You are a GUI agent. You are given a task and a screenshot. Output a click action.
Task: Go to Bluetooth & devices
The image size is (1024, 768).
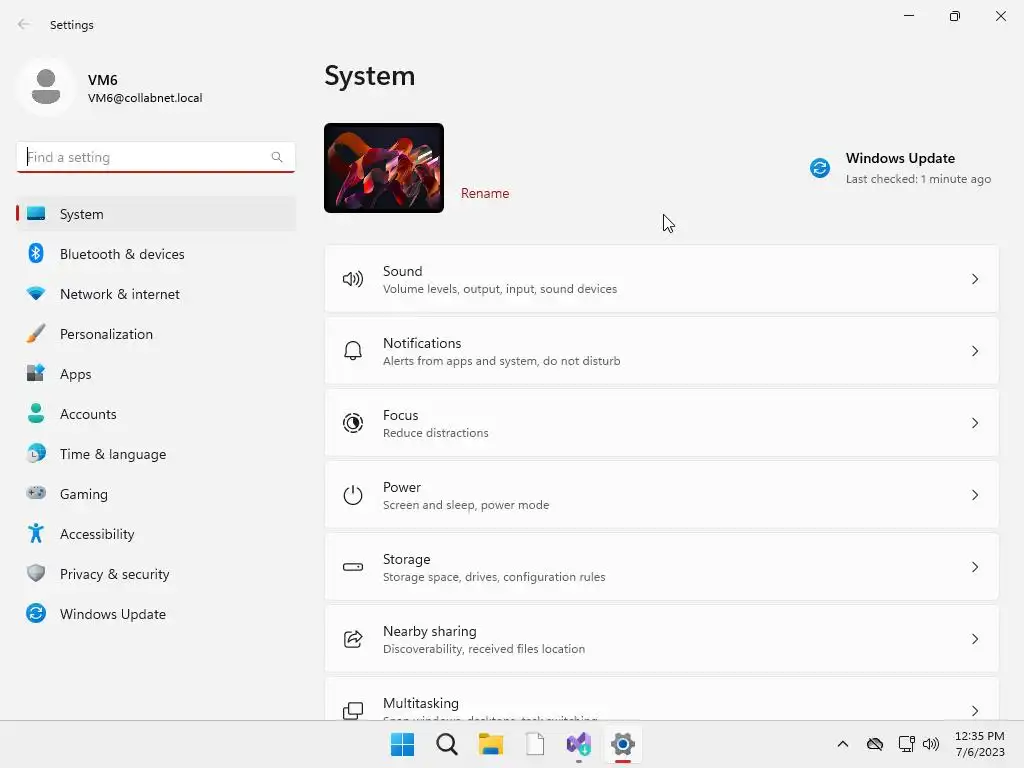point(155,253)
